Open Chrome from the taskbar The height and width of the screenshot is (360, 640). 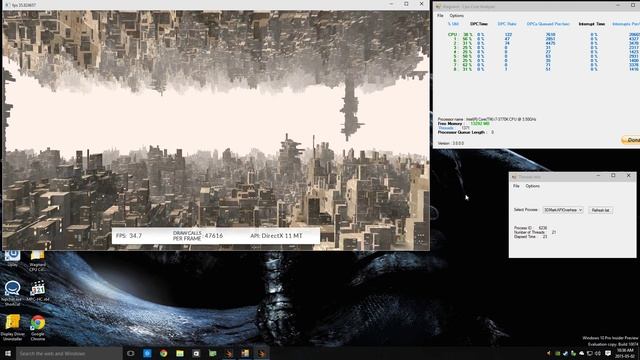click(x=164, y=353)
